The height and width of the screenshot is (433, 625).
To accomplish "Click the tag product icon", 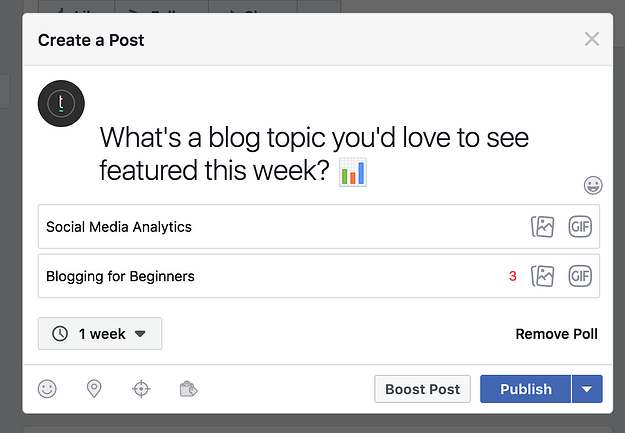I will pyautogui.click(x=189, y=389).
